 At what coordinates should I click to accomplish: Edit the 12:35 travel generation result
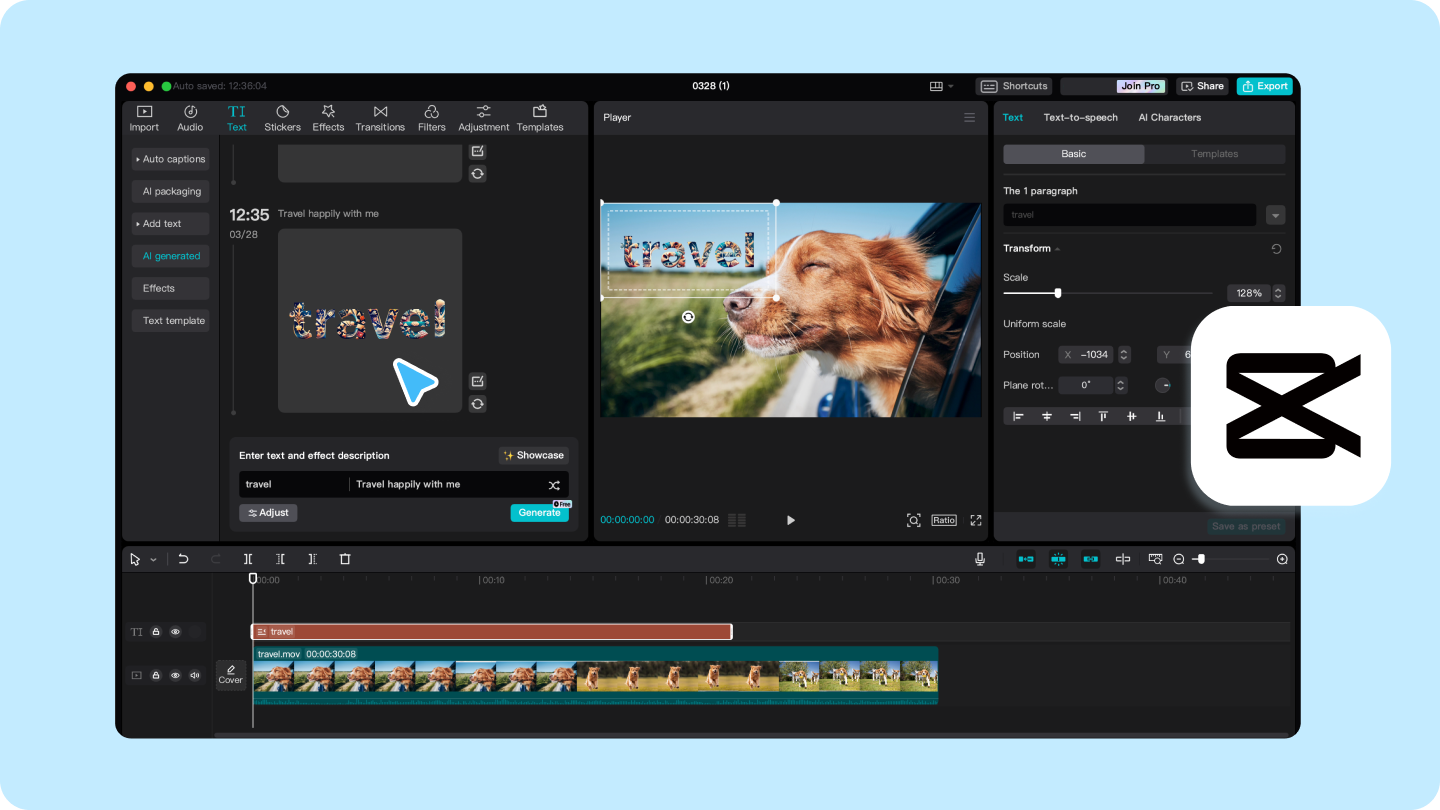478,381
